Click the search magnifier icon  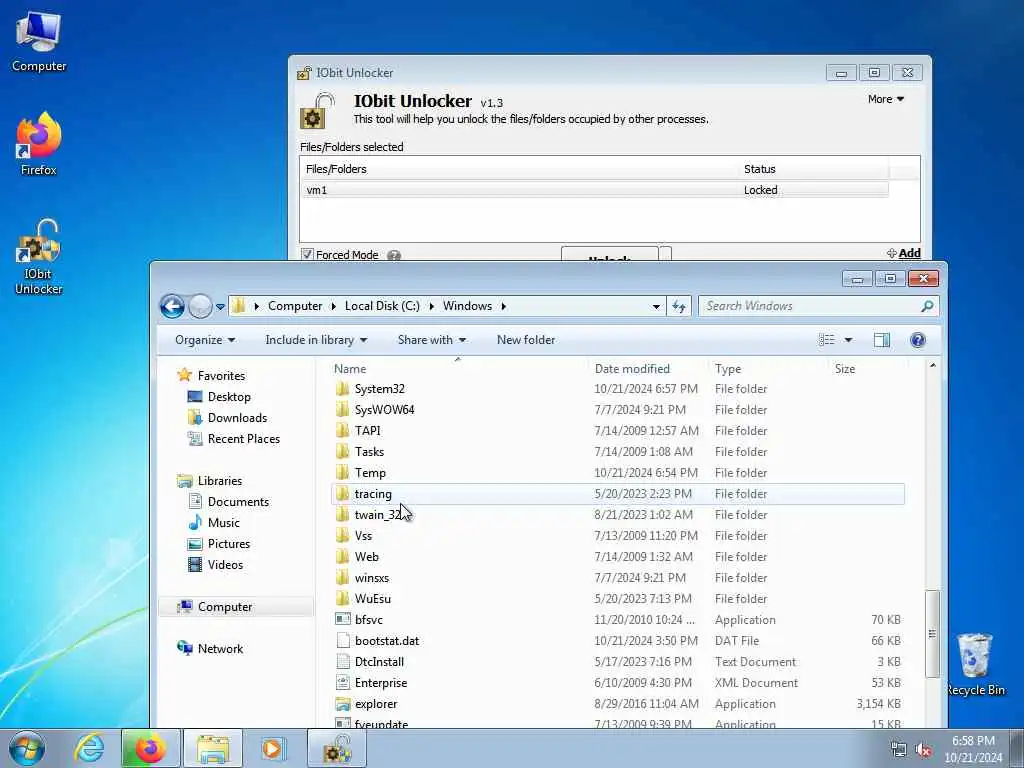[927, 306]
